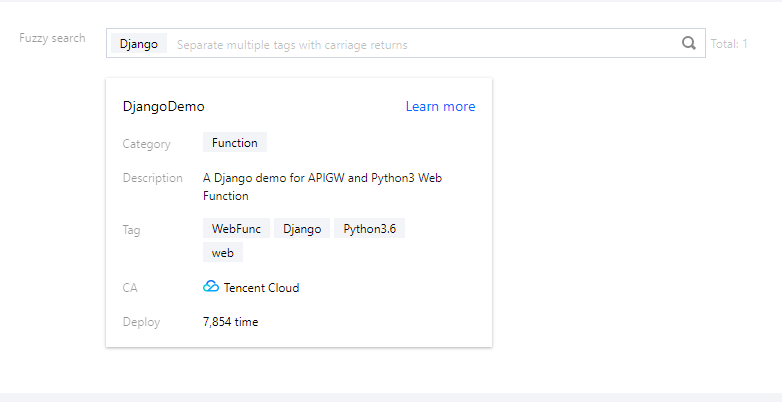Click the Deploy label
This screenshot has width=782, height=402.
[x=142, y=322]
